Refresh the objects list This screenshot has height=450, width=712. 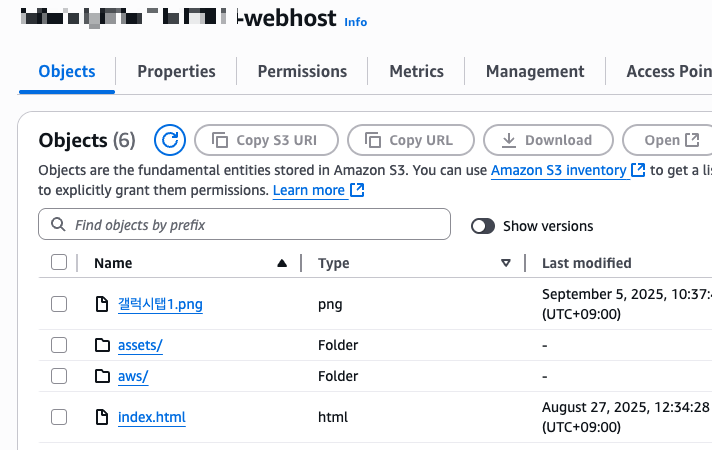pyautogui.click(x=170, y=140)
